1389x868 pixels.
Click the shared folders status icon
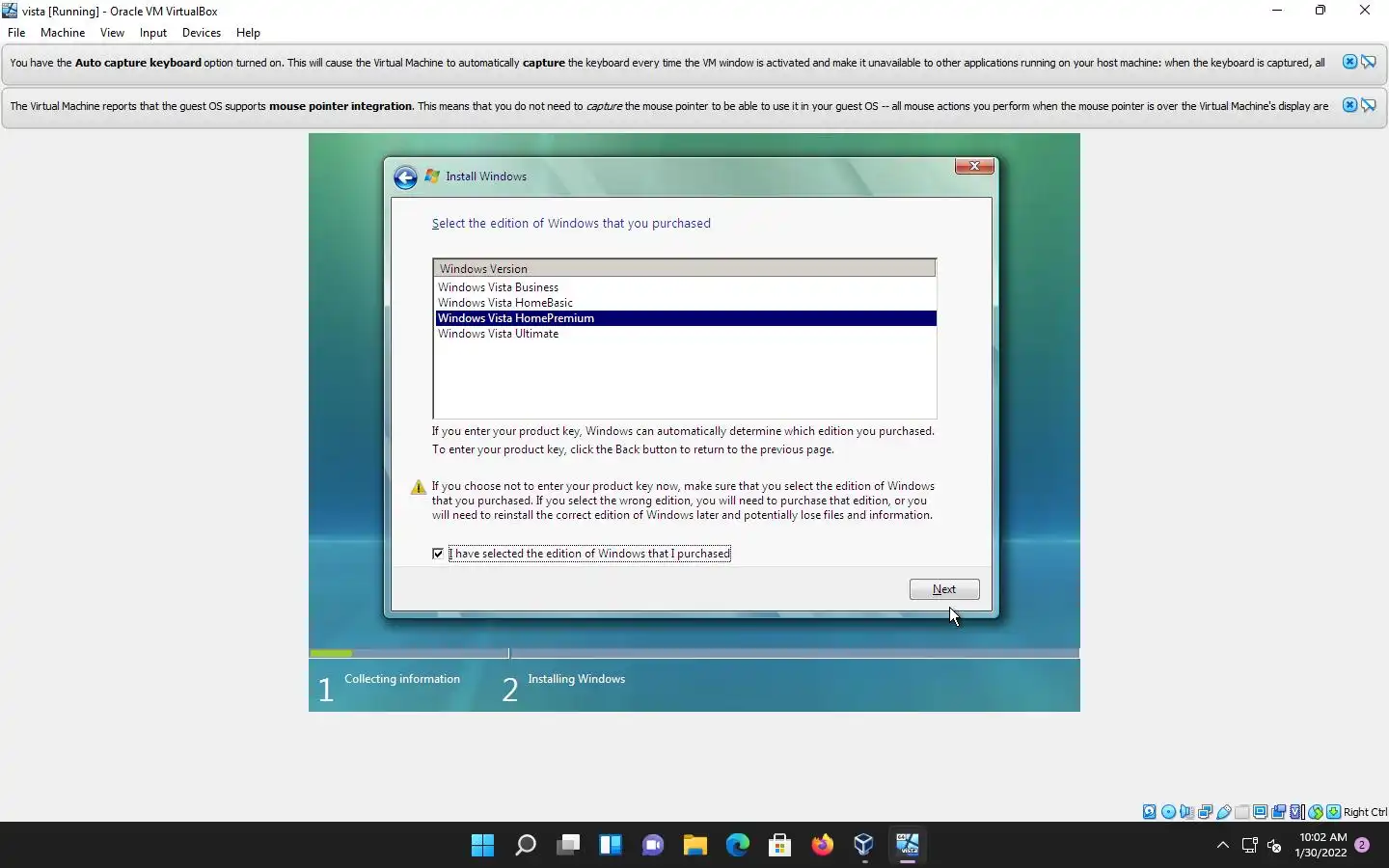pyautogui.click(x=1241, y=812)
